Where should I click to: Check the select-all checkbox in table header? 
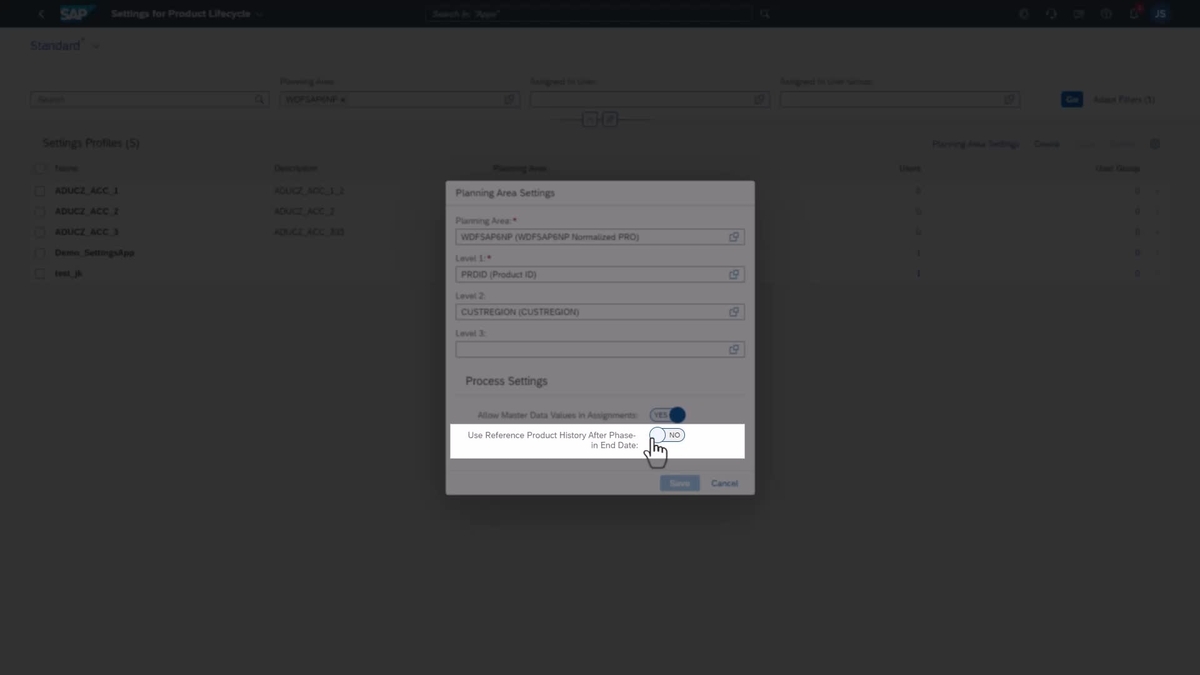click(x=40, y=168)
